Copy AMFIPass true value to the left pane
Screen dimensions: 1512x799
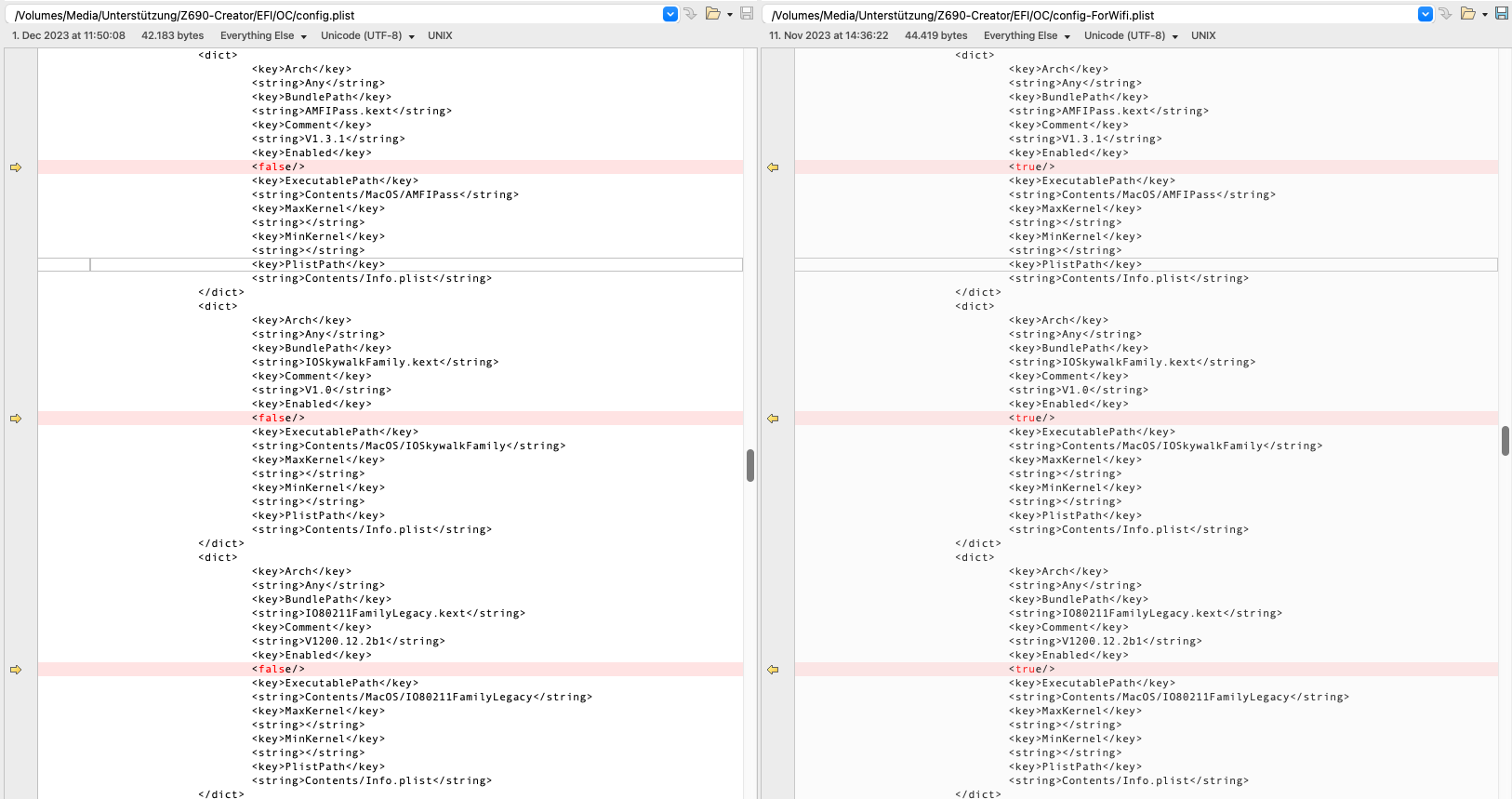(x=773, y=167)
